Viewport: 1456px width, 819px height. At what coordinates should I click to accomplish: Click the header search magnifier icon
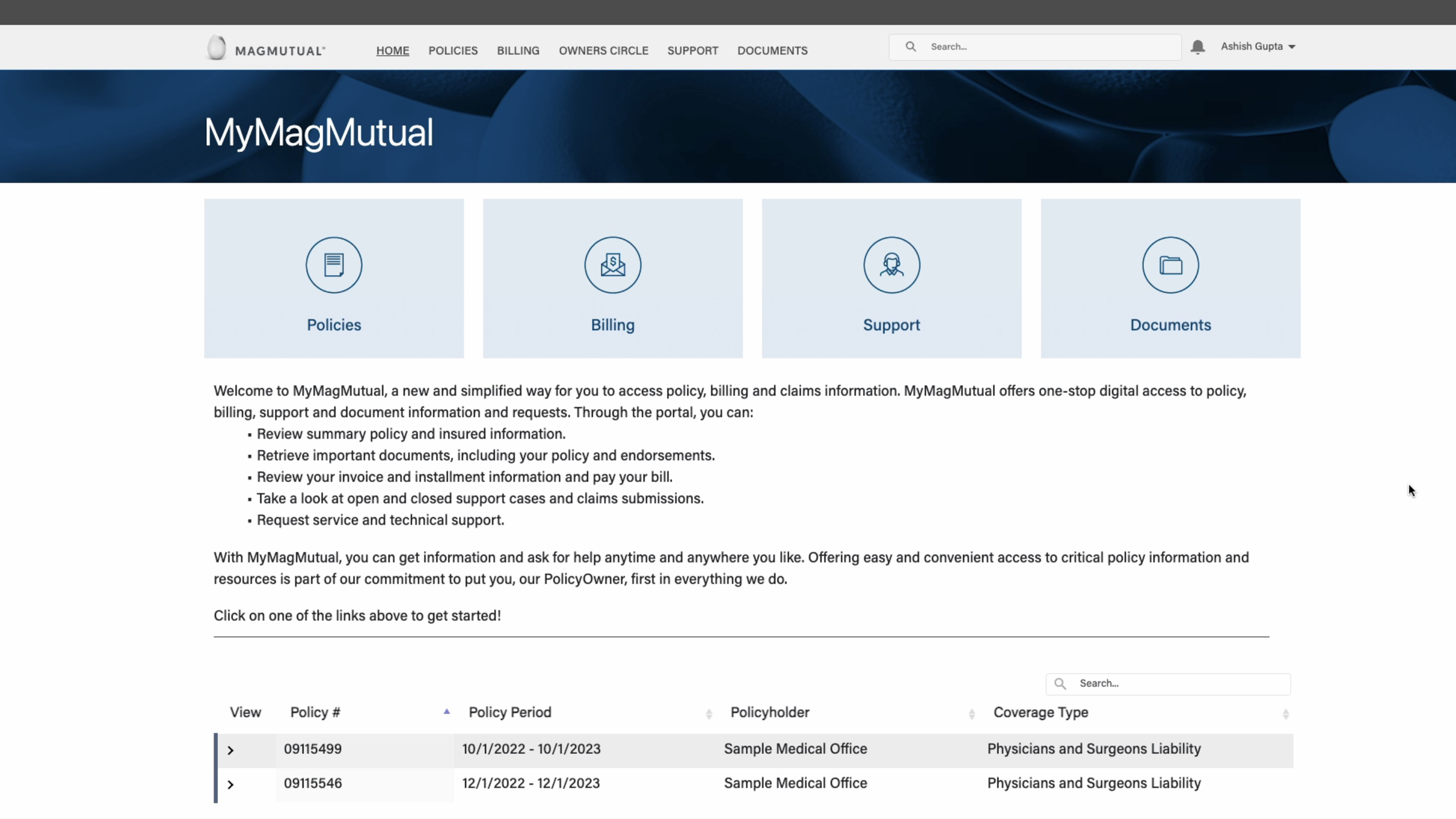(x=911, y=46)
